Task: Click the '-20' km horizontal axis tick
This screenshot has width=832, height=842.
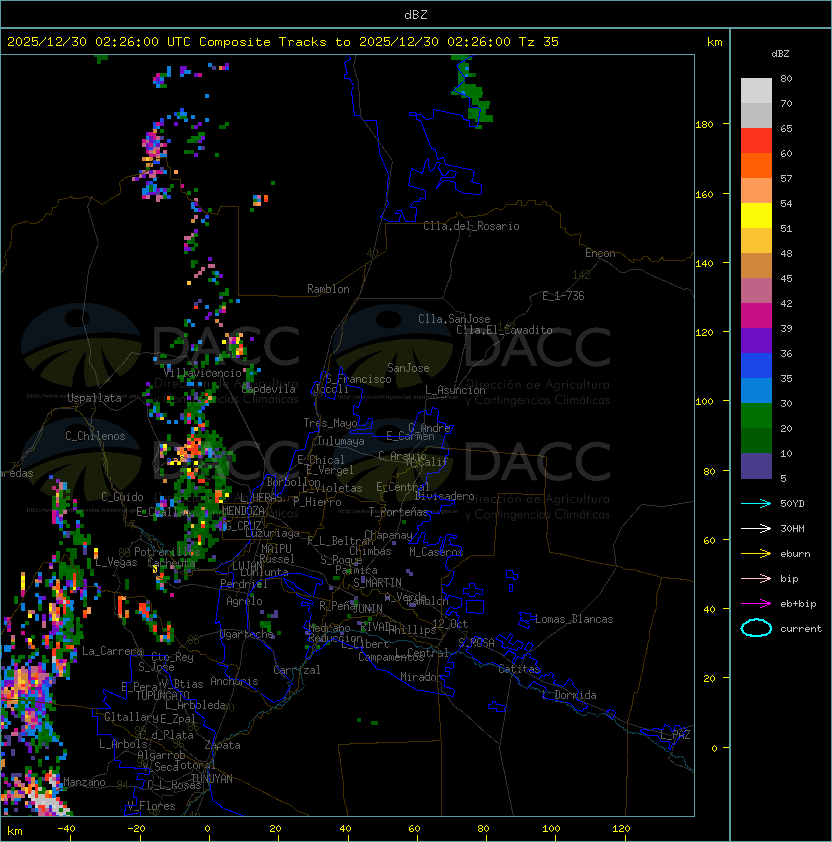Action: coord(136,829)
